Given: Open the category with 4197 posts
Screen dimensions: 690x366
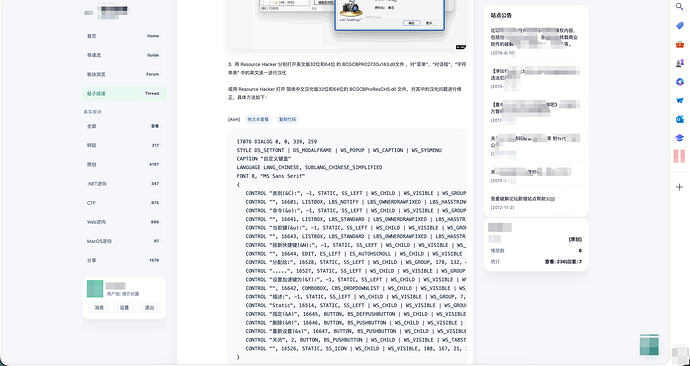Looking at the screenshot, I should 124,165.
